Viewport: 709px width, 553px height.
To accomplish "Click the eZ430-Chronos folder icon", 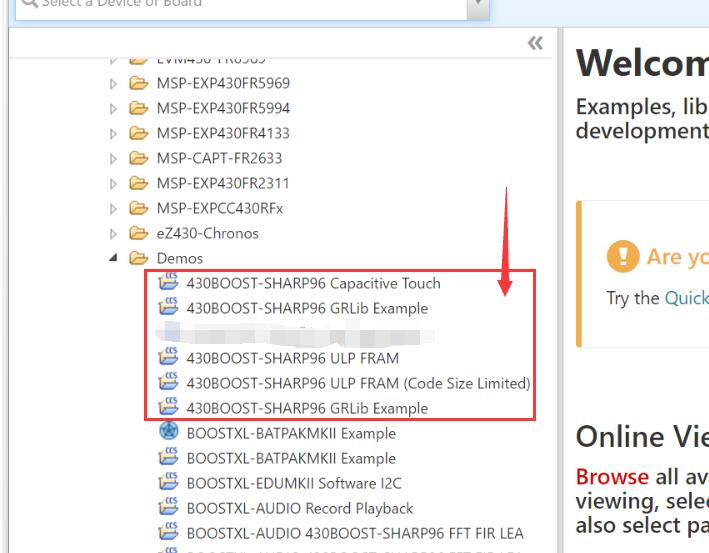I will coord(138,233).
